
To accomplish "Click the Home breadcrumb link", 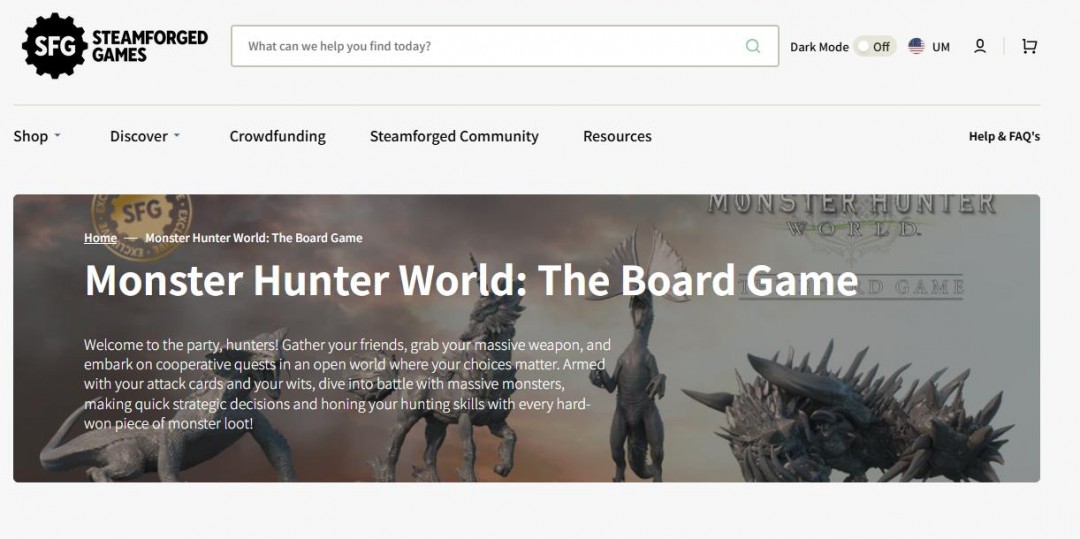I will click(101, 238).
